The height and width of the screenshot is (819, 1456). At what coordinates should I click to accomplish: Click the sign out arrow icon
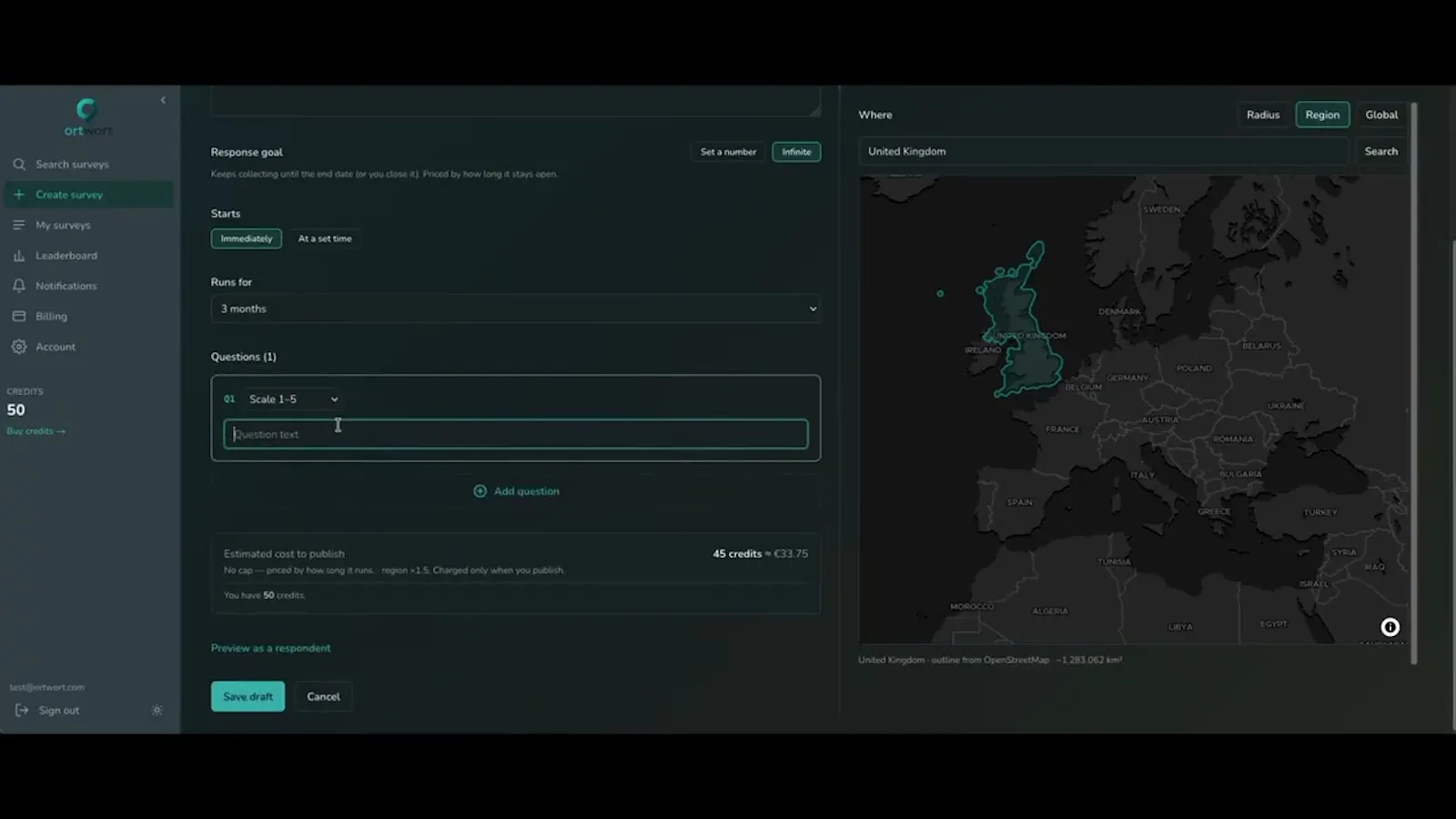coord(22,711)
